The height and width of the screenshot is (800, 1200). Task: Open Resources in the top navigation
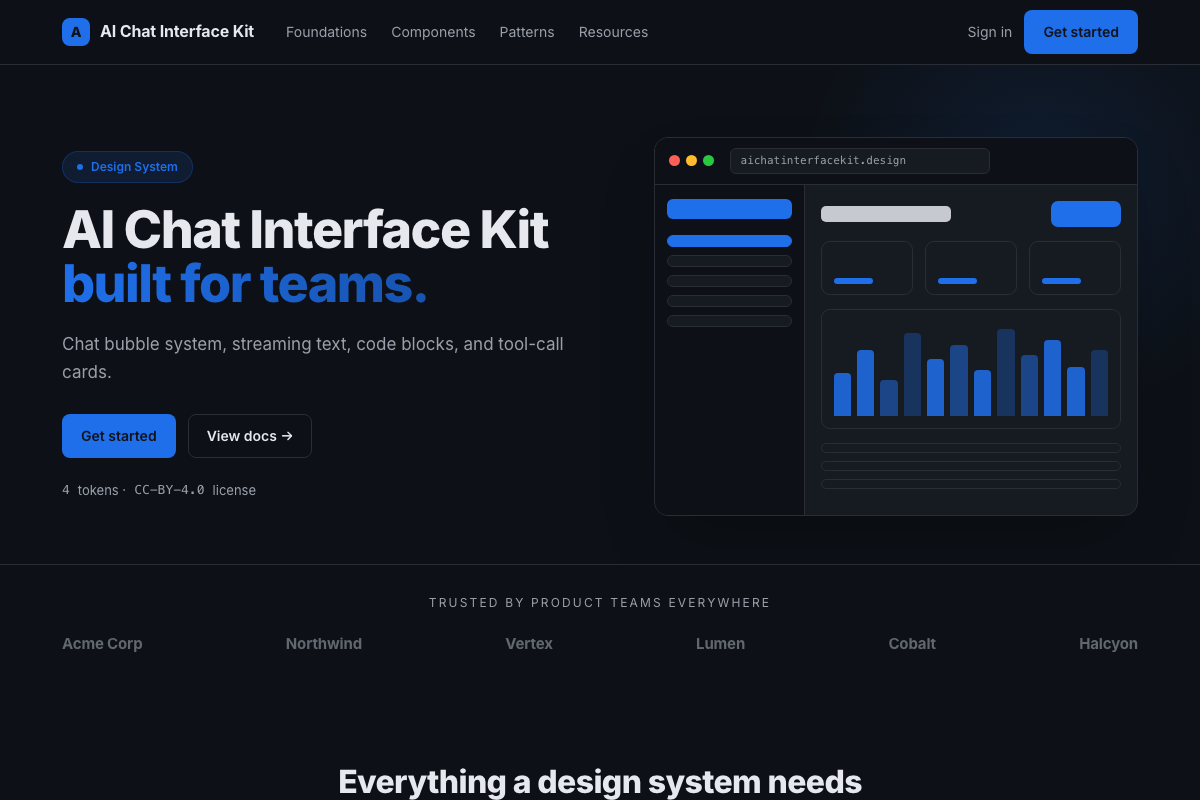click(x=613, y=32)
